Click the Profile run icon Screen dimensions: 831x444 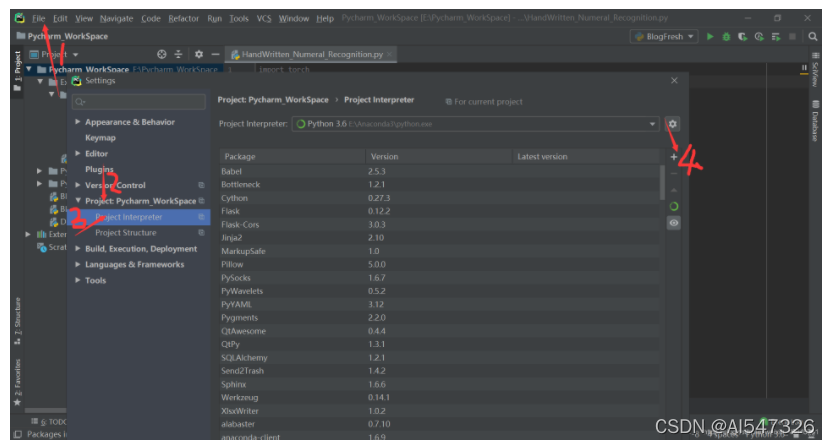pos(759,37)
